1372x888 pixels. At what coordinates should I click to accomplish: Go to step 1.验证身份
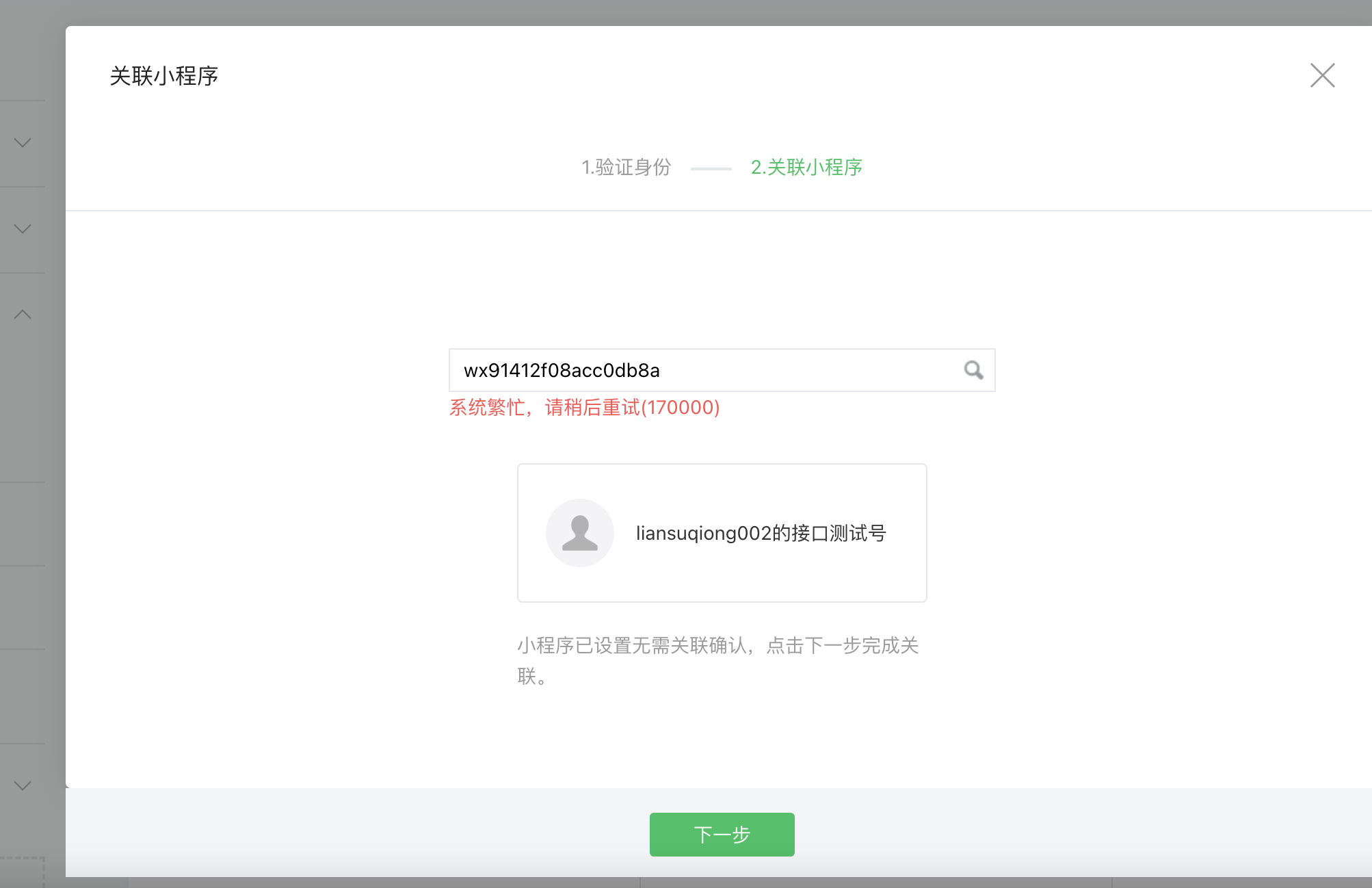(x=626, y=167)
